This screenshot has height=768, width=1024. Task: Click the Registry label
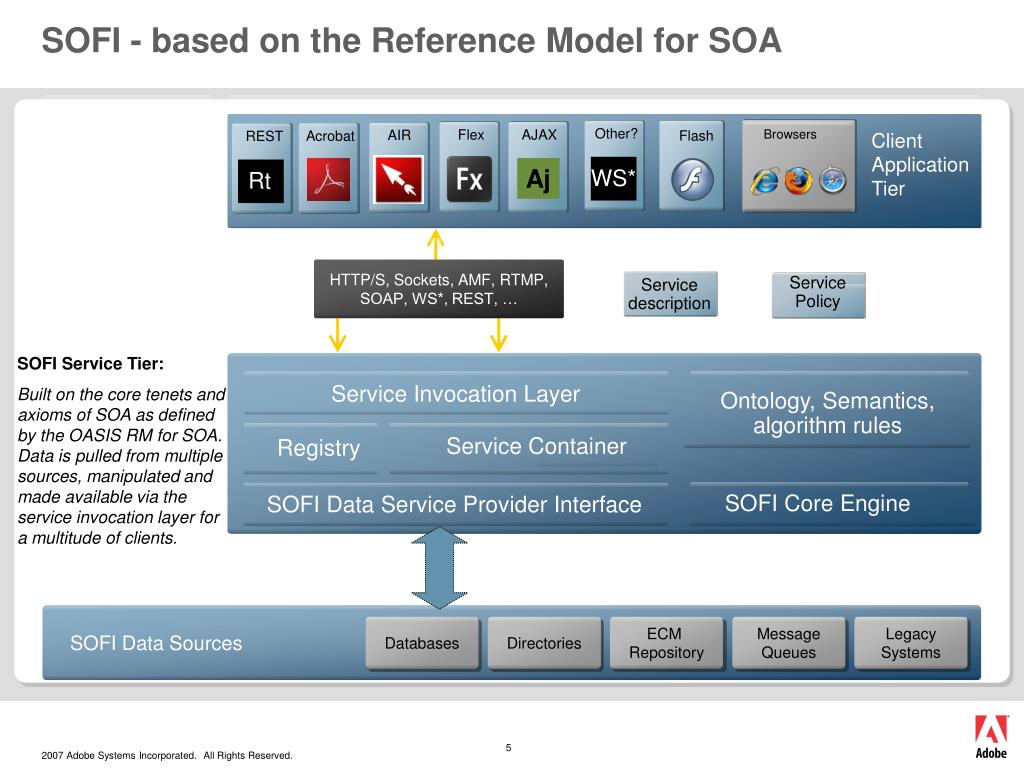pyautogui.click(x=318, y=448)
